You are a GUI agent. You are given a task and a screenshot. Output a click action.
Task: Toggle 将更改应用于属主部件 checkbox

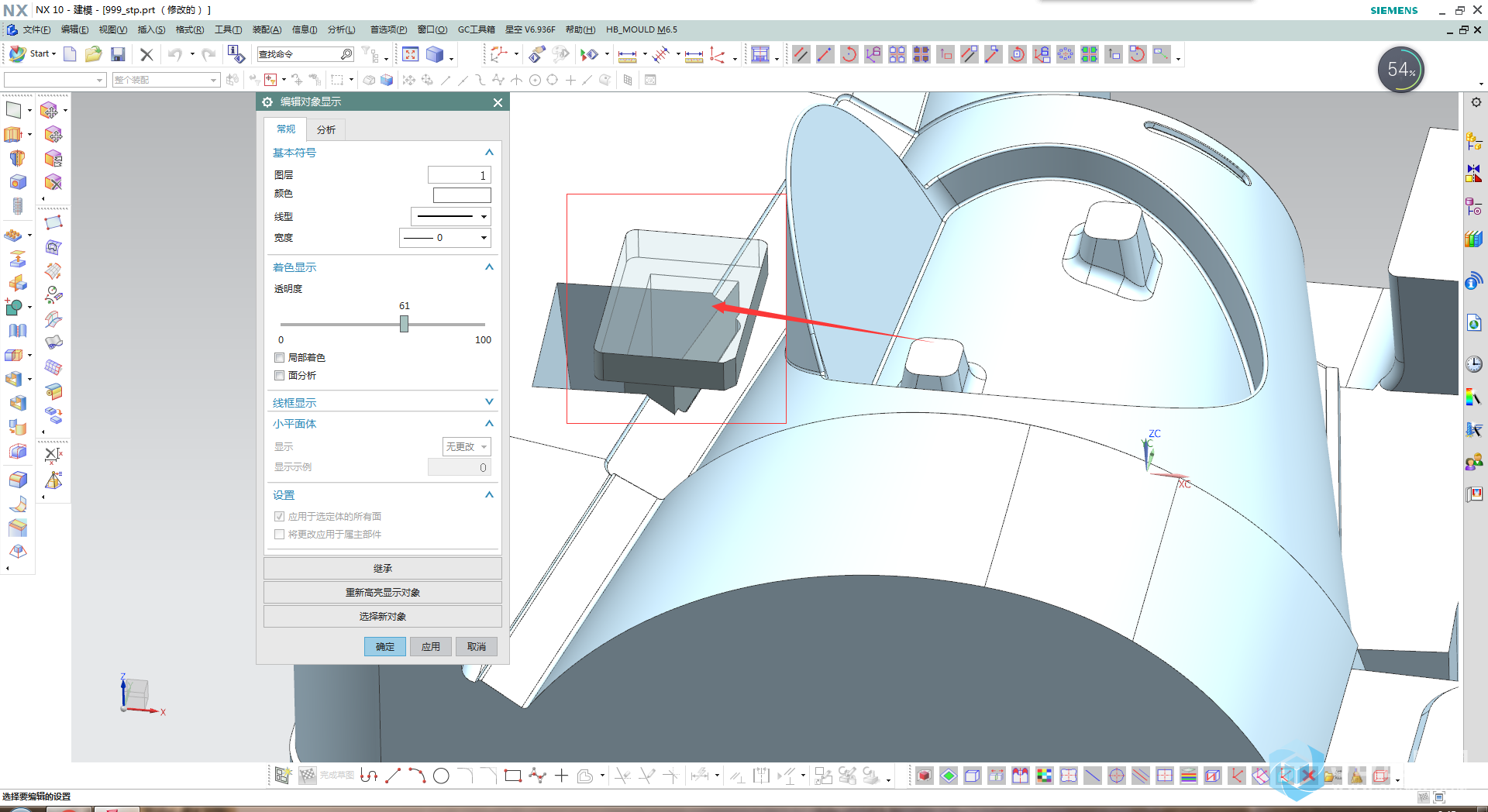click(x=279, y=535)
